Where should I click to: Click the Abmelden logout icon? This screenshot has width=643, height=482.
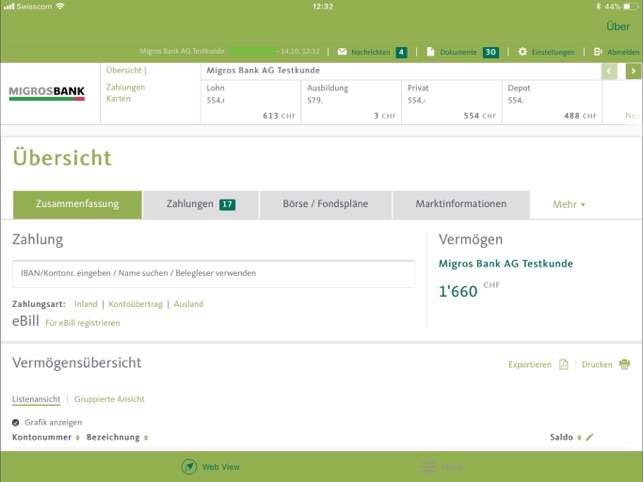click(598, 52)
